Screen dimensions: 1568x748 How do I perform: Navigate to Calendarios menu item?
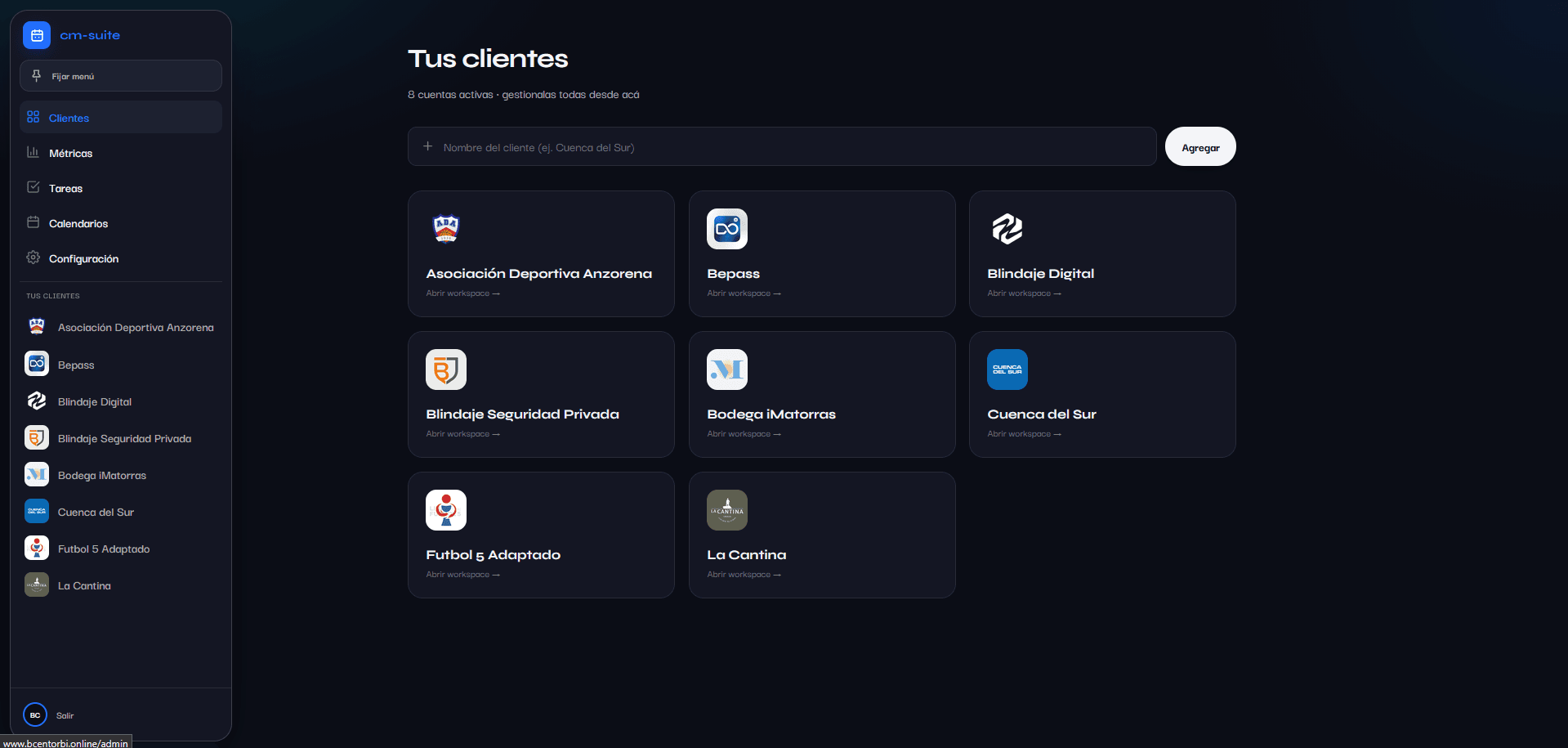121,222
